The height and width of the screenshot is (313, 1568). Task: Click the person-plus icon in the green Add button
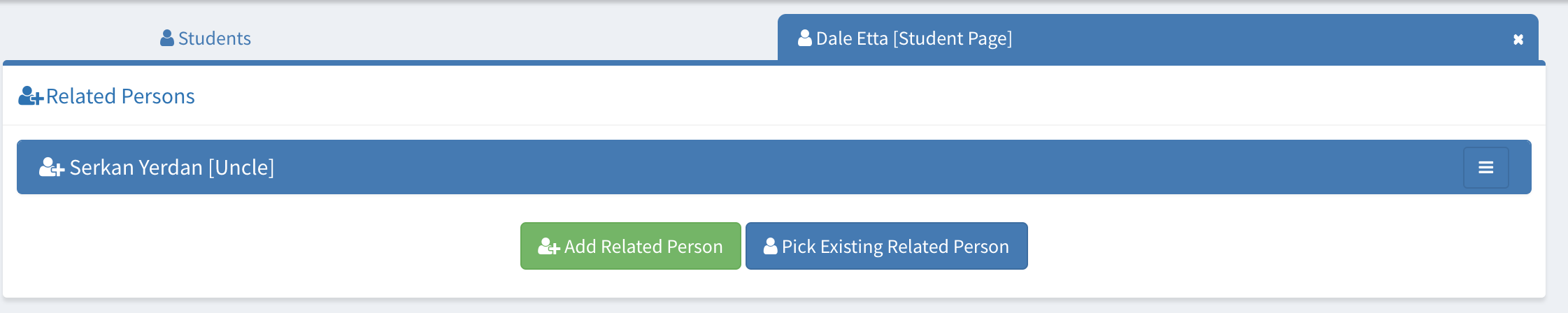(549, 246)
